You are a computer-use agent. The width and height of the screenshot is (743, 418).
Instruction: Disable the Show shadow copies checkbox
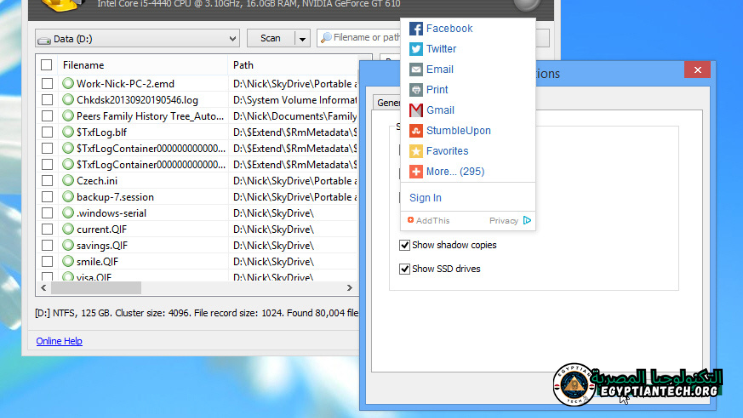coord(405,245)
